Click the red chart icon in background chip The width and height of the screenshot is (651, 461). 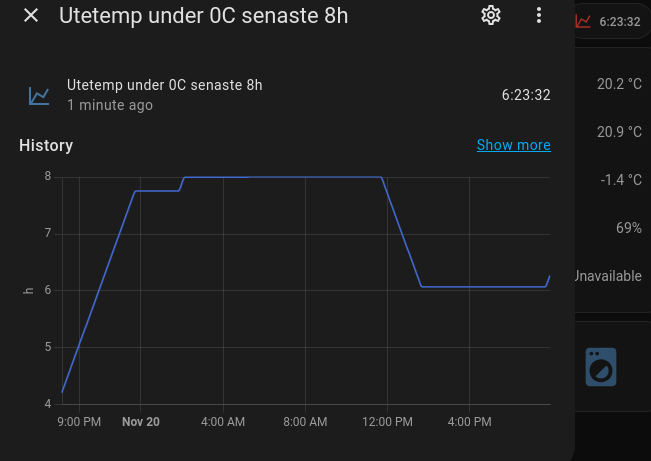pyautogui.click(x=583, y=21)
